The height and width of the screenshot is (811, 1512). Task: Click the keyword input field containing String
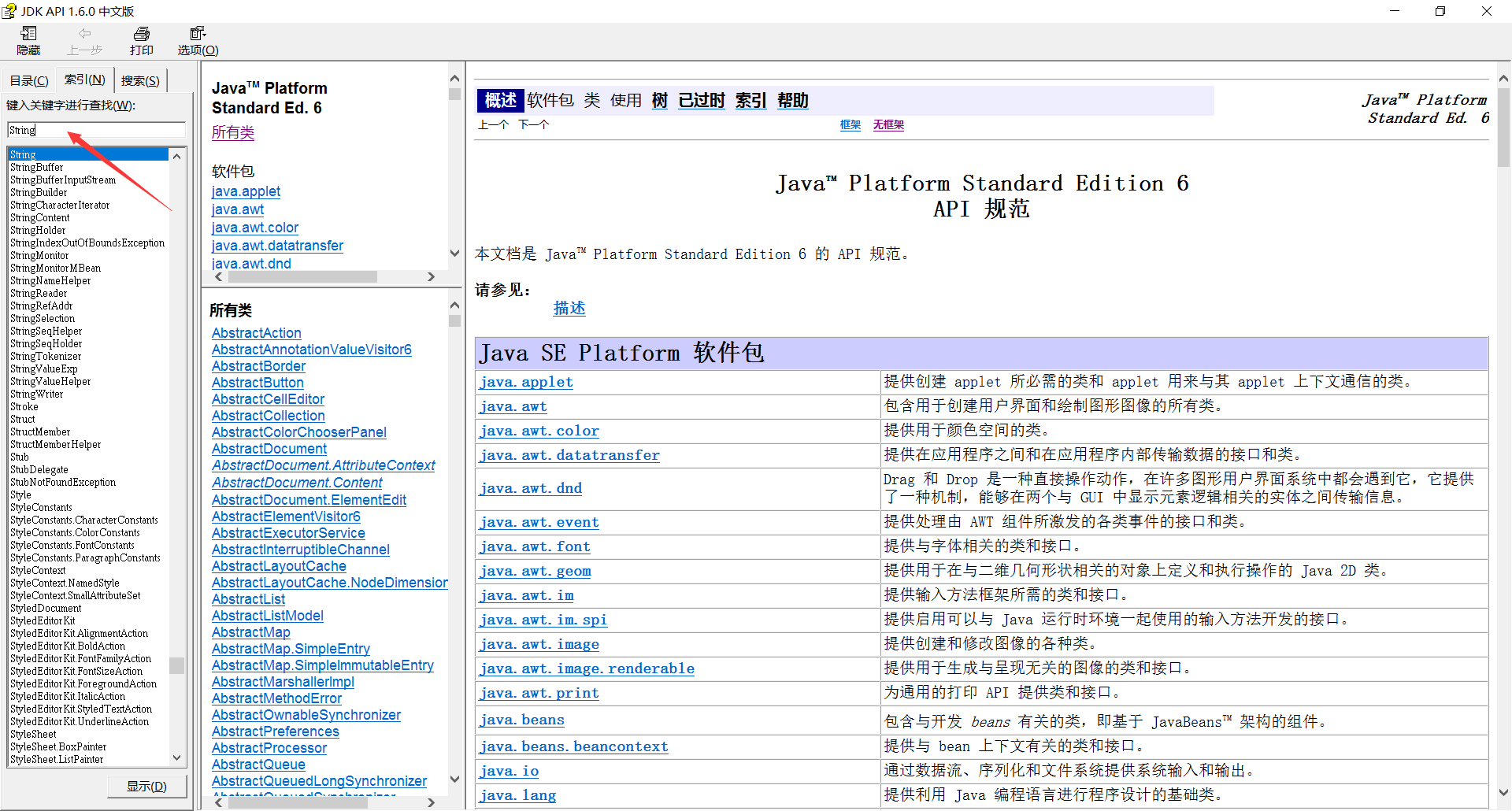96,130
